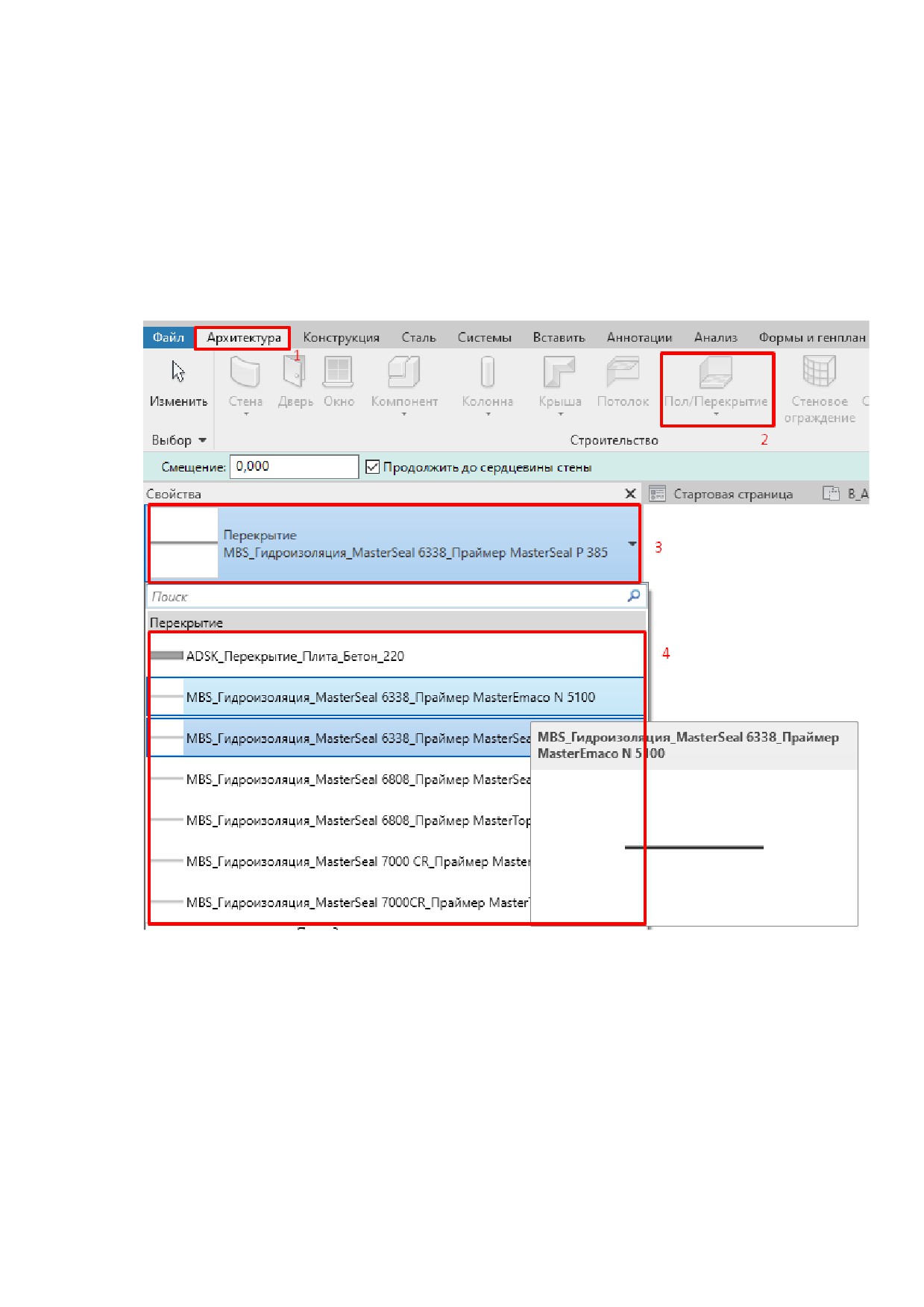The image size is (924, 1307).
Task: Select the Колонна column tool
Action: pyautogui.click(x=487, y=383)
